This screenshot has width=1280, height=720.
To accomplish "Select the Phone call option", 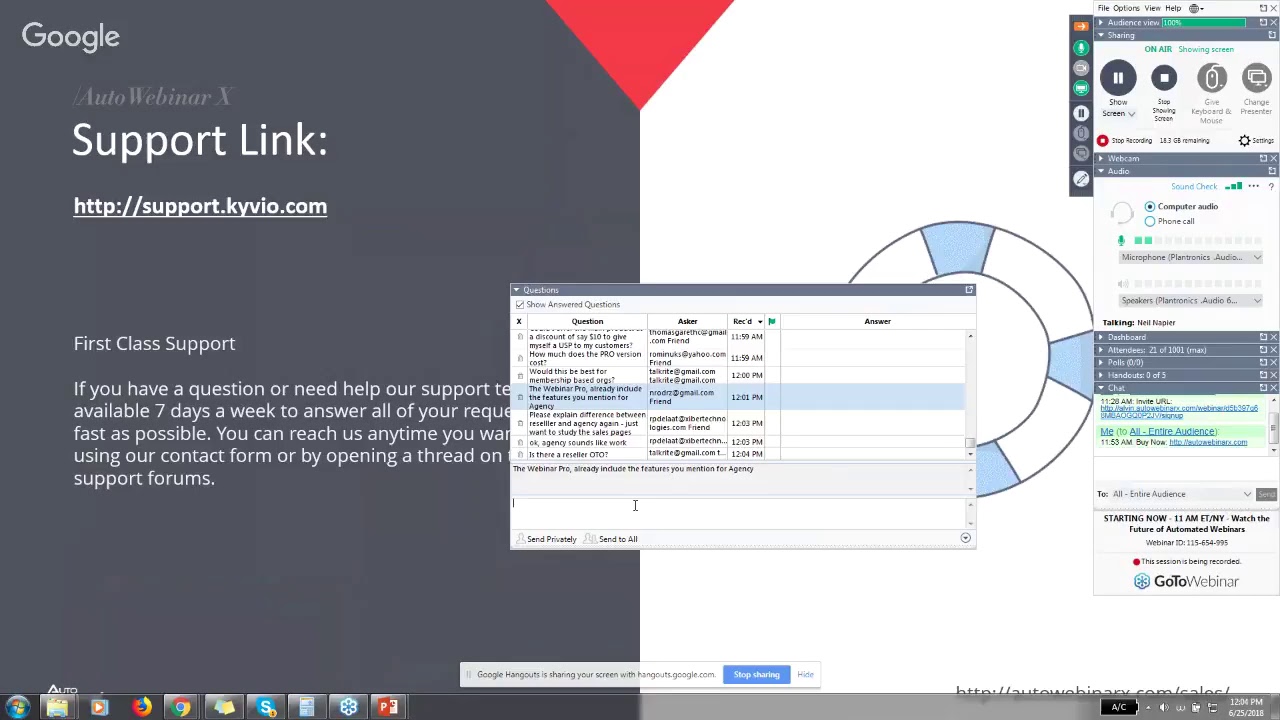I will pyautogui.click(x=1150, y=221).
